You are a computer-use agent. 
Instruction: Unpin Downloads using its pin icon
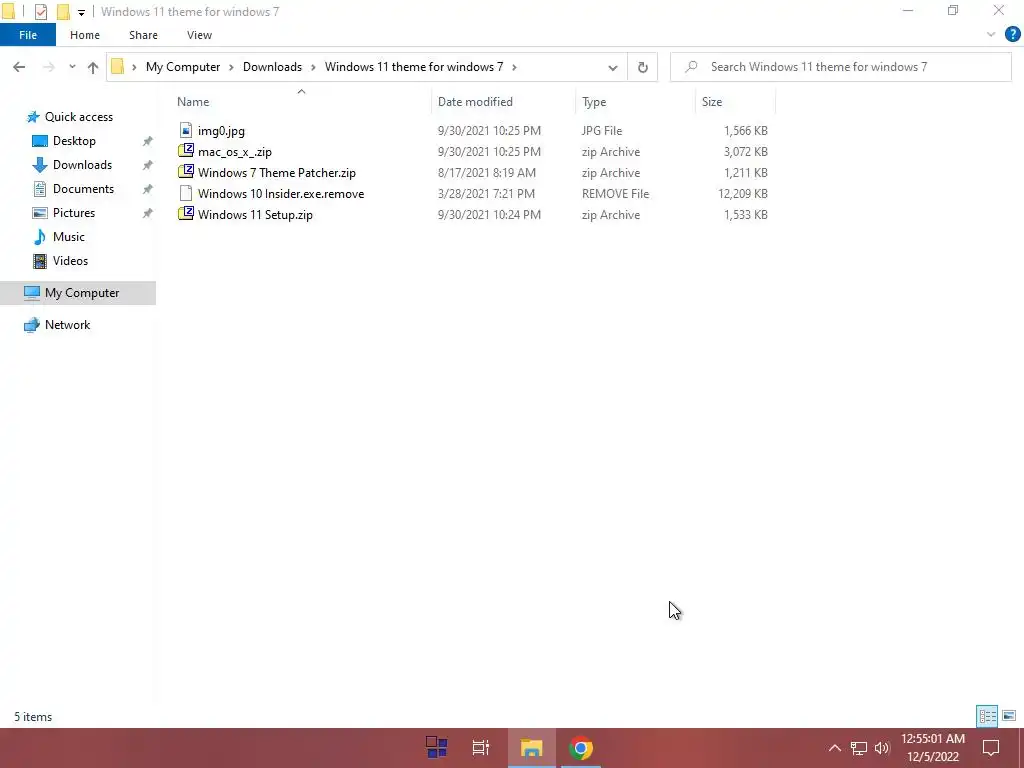click(x=148, y=165)
